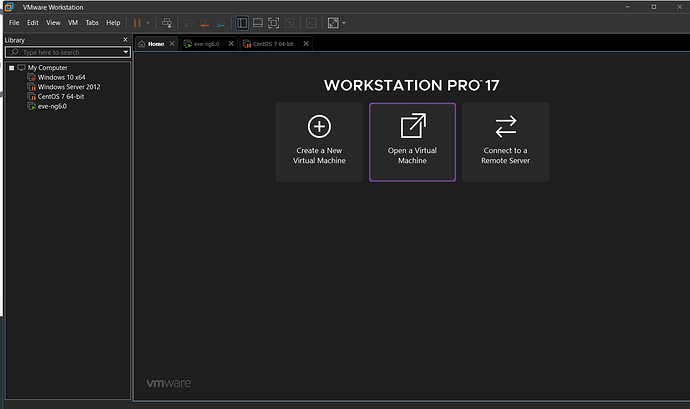This screenshot has width=690, height=409.
Task: Toggle the thumbnail bar view icon
Action: [x=258, y=23]
